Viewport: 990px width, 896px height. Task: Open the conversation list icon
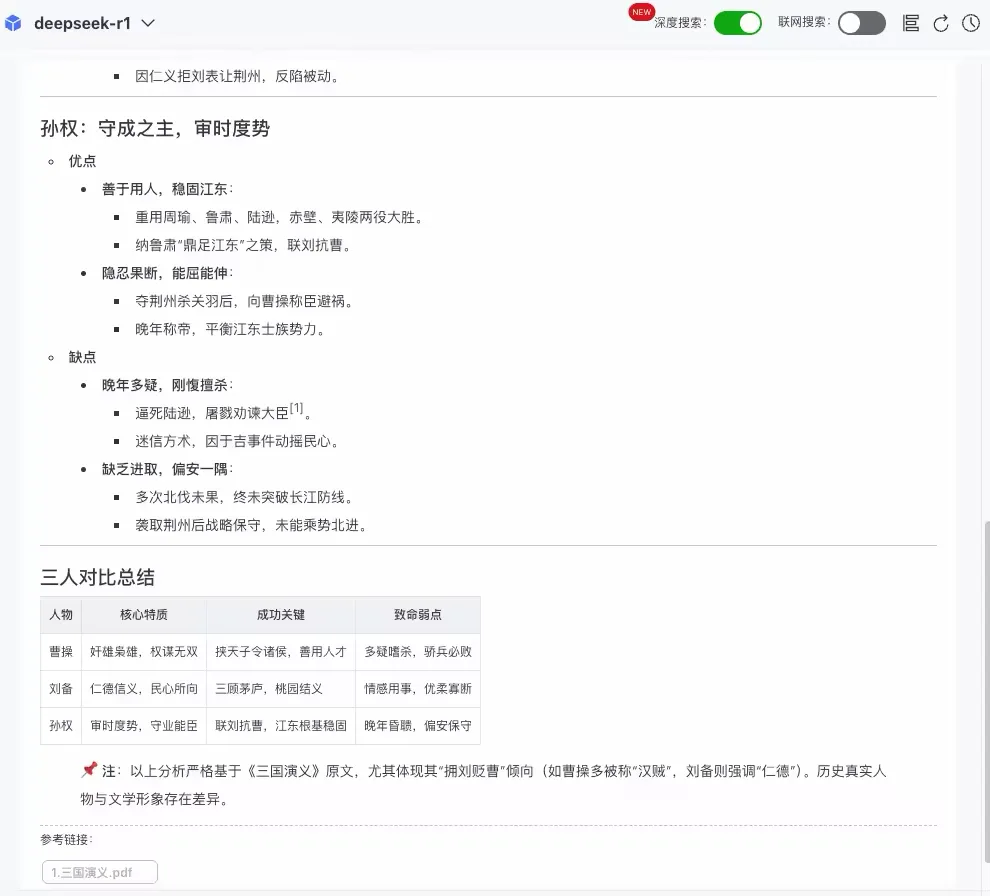(x=910, y=23)
